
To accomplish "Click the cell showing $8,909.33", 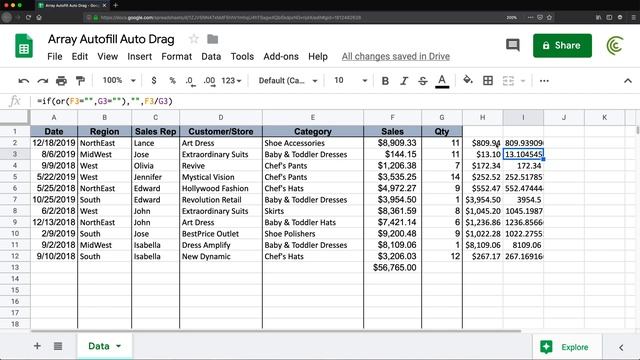I will (392, 143).
